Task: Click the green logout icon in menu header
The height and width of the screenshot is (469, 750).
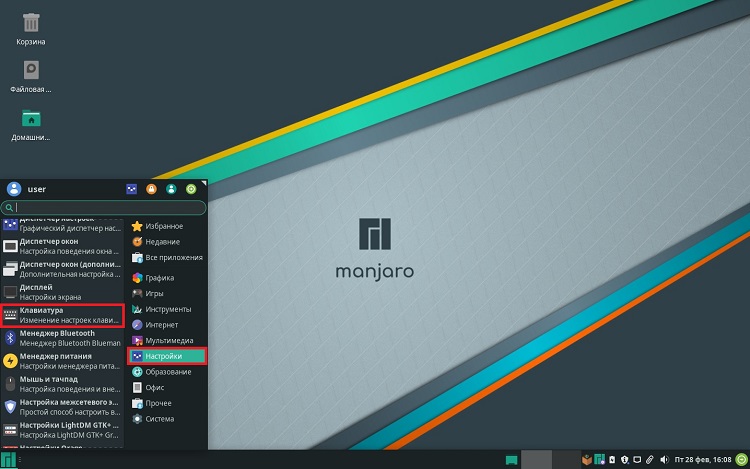Action: (191, 189)
